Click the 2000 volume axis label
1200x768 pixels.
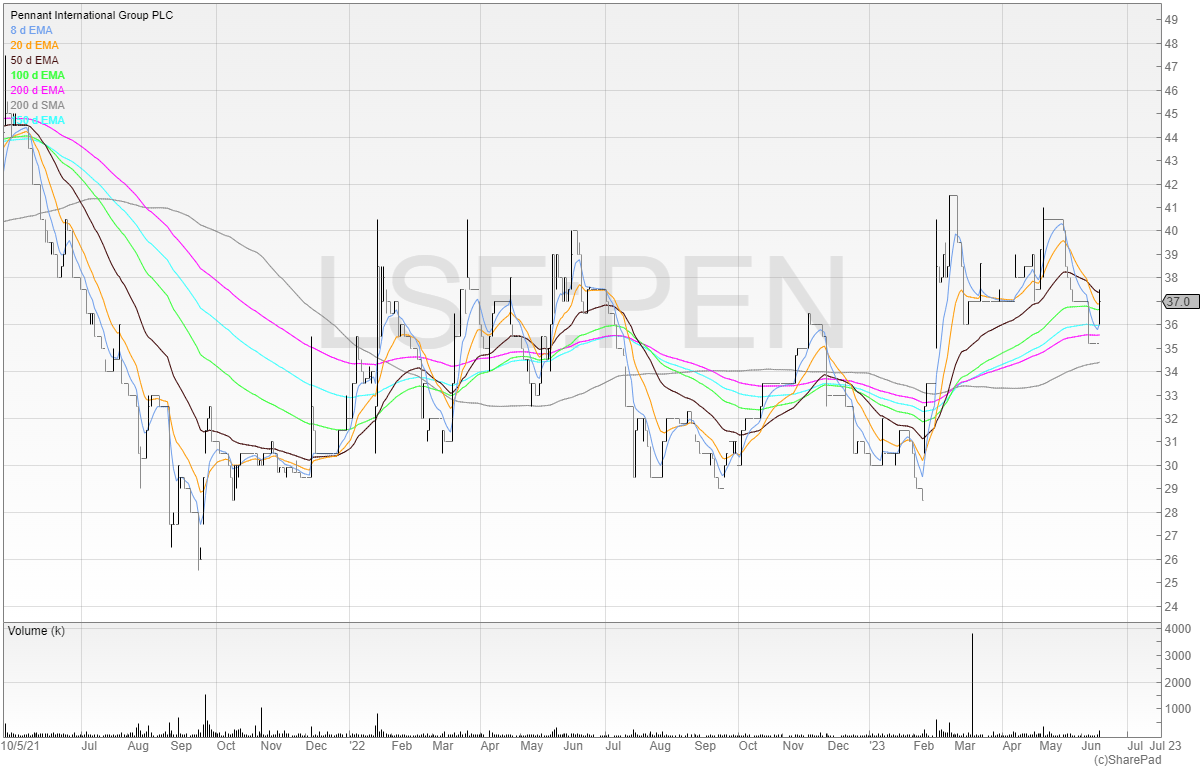click(x=1176, y=683)
